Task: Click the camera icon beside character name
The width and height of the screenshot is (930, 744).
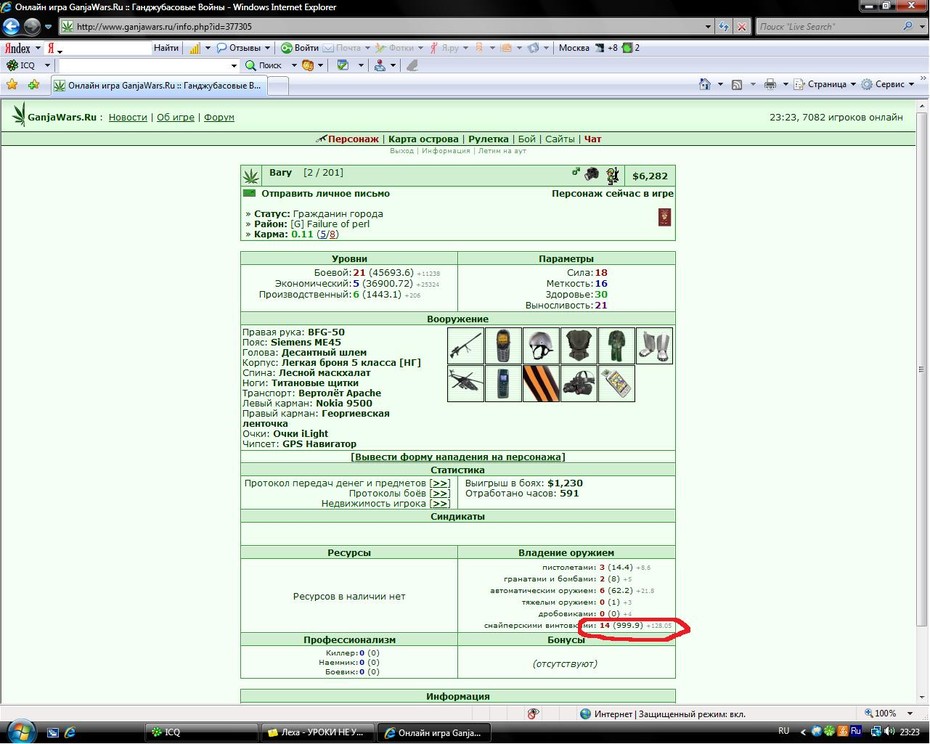Action: [591, 174]
